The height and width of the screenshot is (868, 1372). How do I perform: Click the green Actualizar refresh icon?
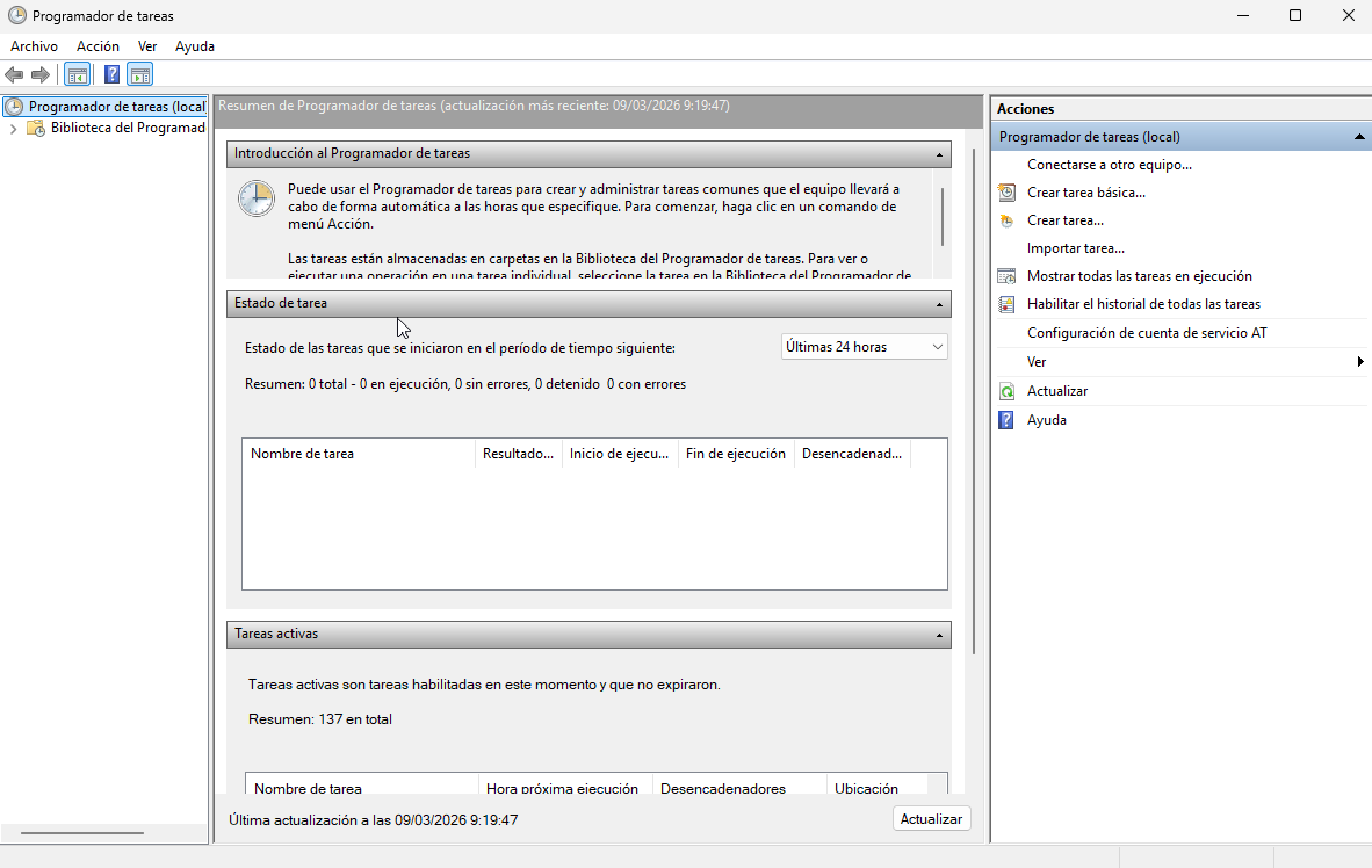coord(1007,392)
